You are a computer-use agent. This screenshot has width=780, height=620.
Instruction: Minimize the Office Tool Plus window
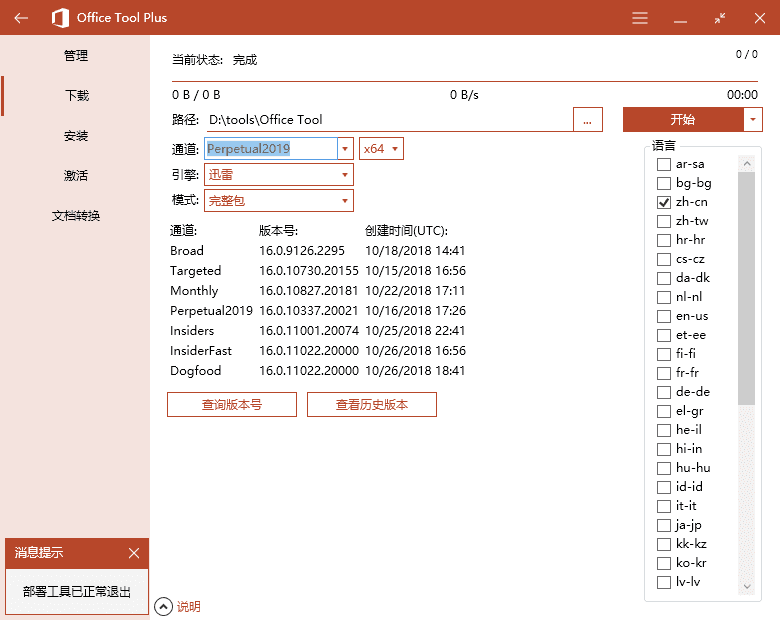(x=680, y=22)
